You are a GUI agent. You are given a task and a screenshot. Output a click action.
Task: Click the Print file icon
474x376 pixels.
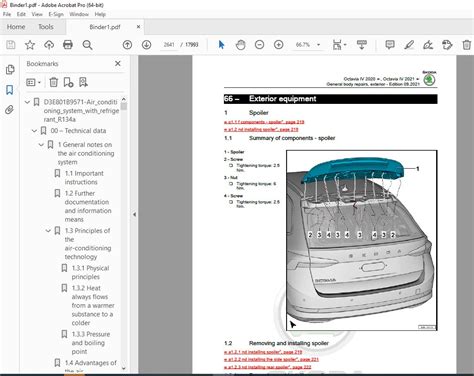pyautogui.click(x=68, y=45)
